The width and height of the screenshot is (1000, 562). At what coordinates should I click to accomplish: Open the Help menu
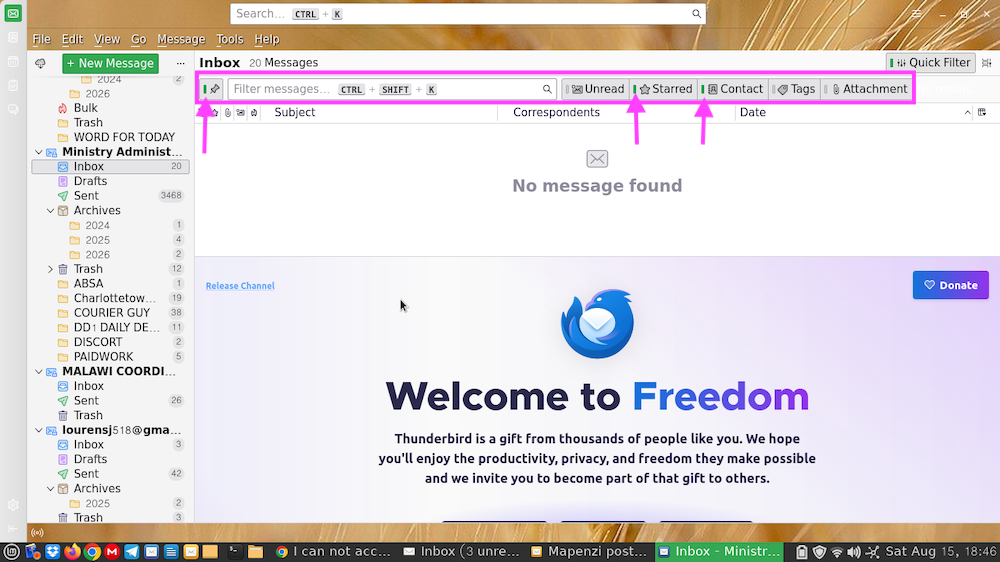pyautogui.click(x=267, y=40)
